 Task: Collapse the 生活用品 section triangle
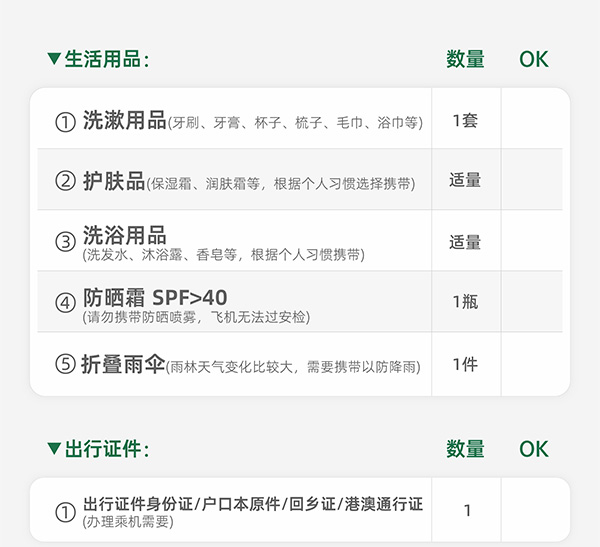54,59
